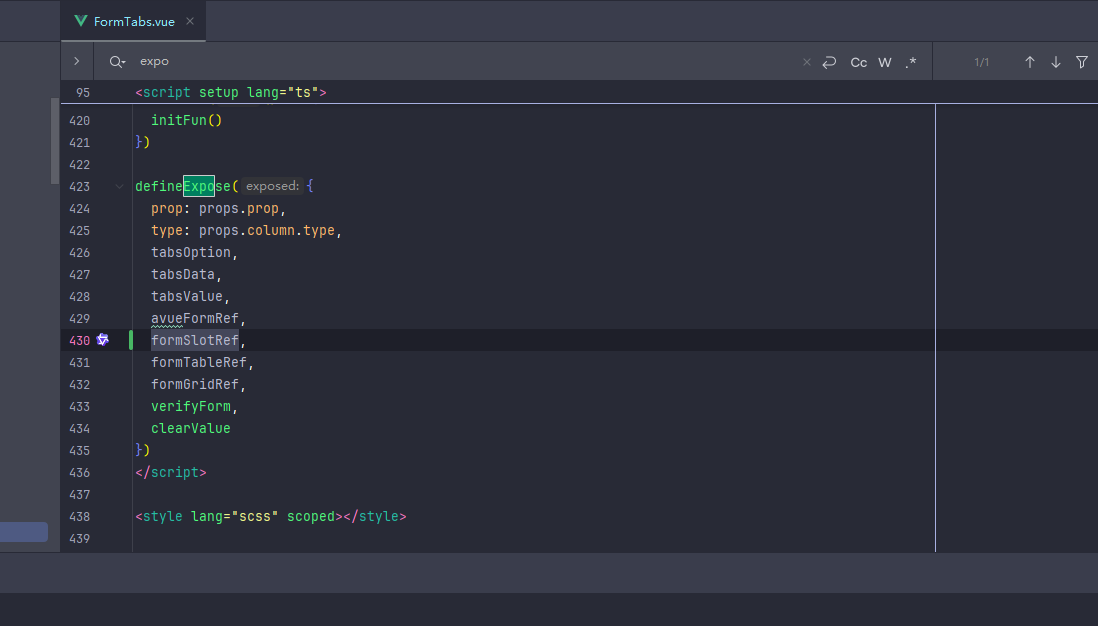
Task: Clear the search text with X icon
Action: click(x=807, y=62)
